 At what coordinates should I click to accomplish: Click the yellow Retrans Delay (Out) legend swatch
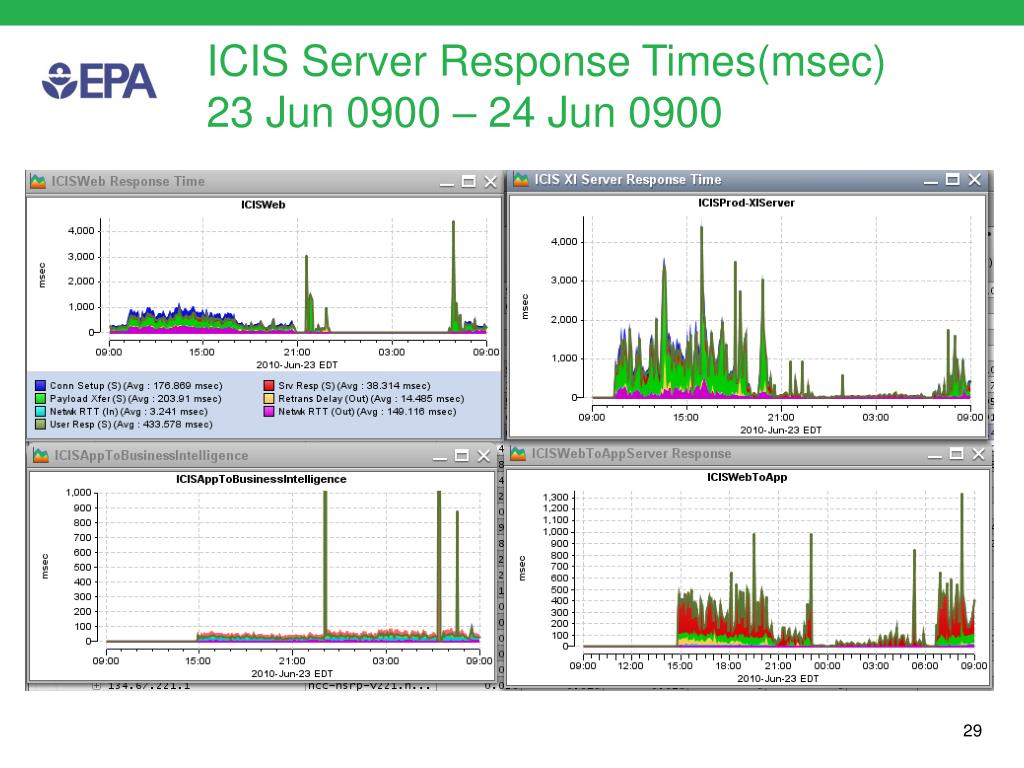coord(269,398)
